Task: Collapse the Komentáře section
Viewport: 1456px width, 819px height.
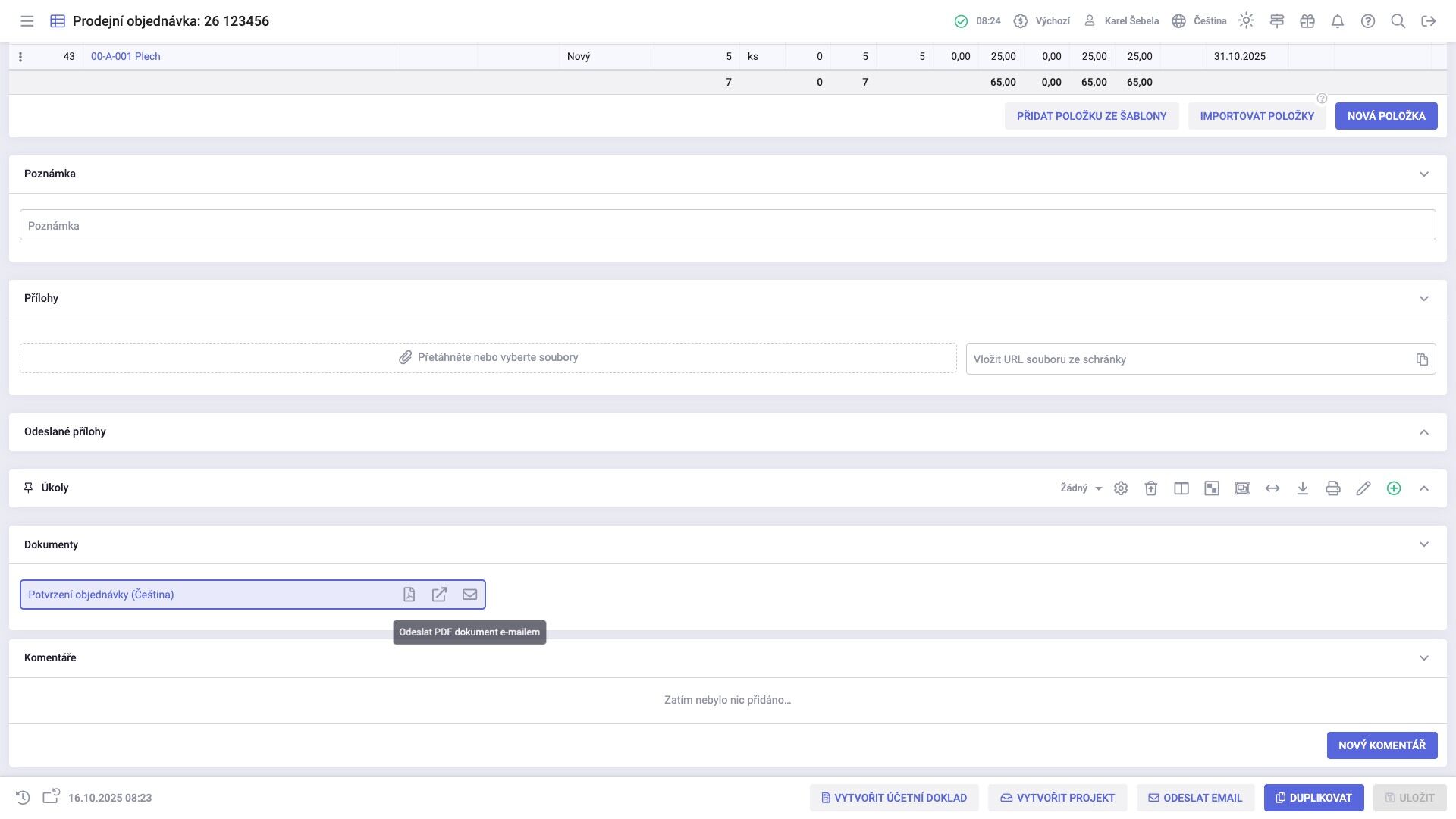Action: click(x=1423, y=658)
